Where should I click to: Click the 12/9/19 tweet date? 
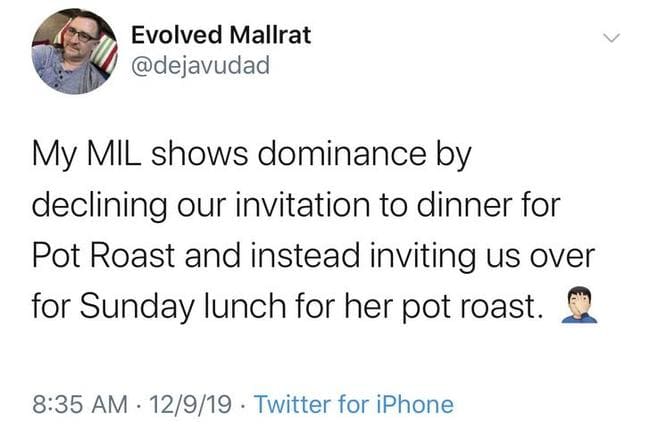[191, 404]
